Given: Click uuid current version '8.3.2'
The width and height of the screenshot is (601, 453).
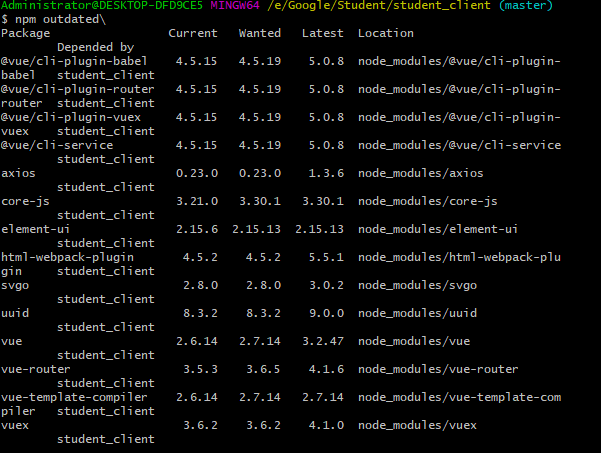Looking at the screenshot, I should click(200, 313).
